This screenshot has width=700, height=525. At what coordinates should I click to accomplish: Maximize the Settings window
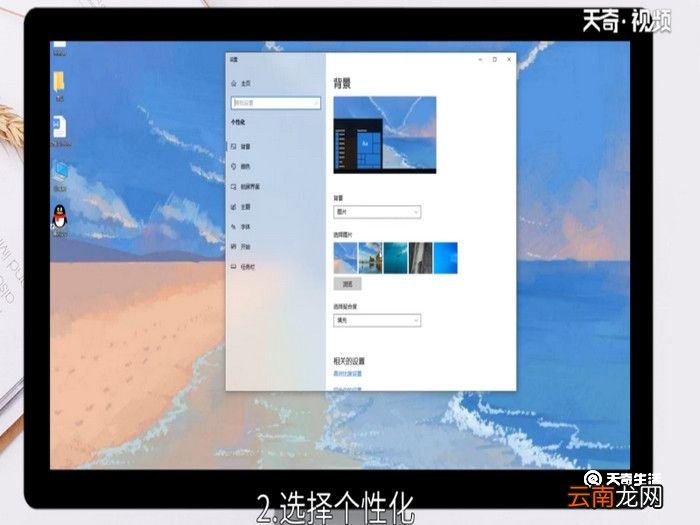495,59
